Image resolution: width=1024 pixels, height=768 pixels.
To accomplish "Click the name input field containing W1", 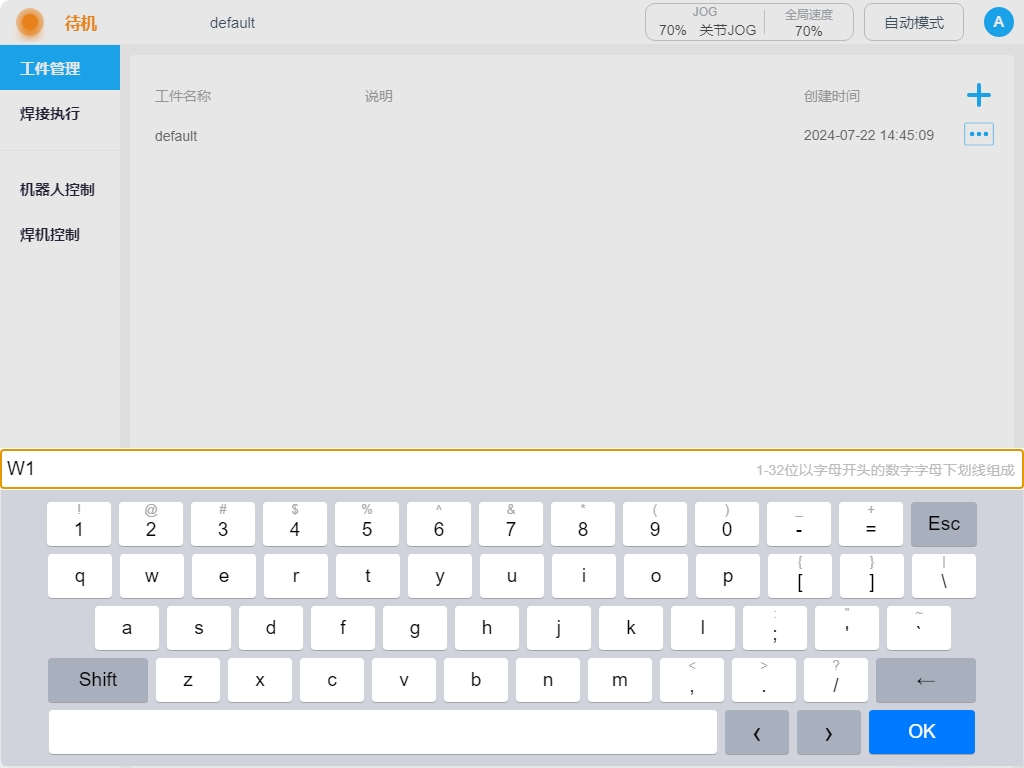I will [x=380, y=469].
